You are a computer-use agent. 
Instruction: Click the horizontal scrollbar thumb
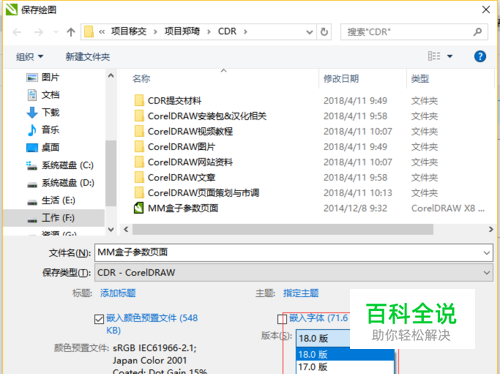pyautogui.click(x=283, y=229)
